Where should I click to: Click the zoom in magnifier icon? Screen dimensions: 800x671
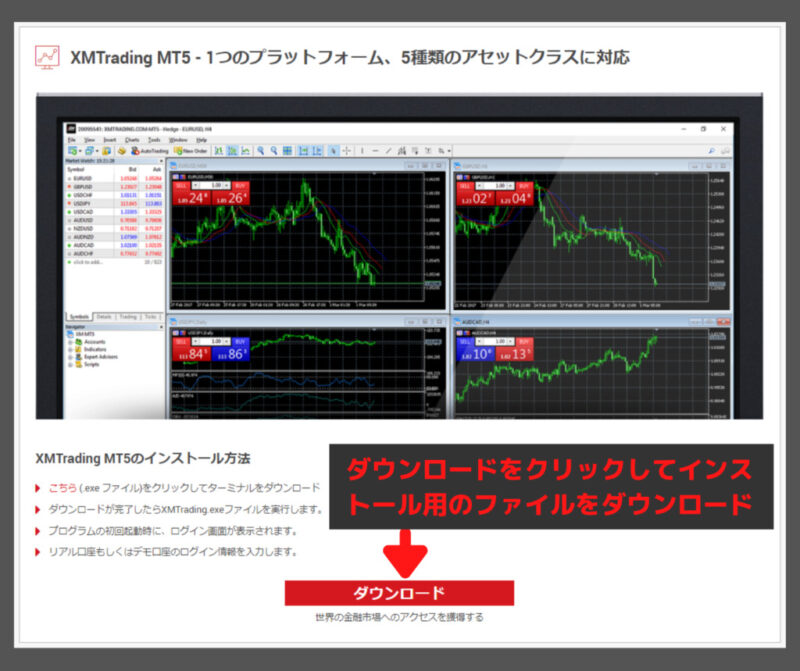[260, 151]
